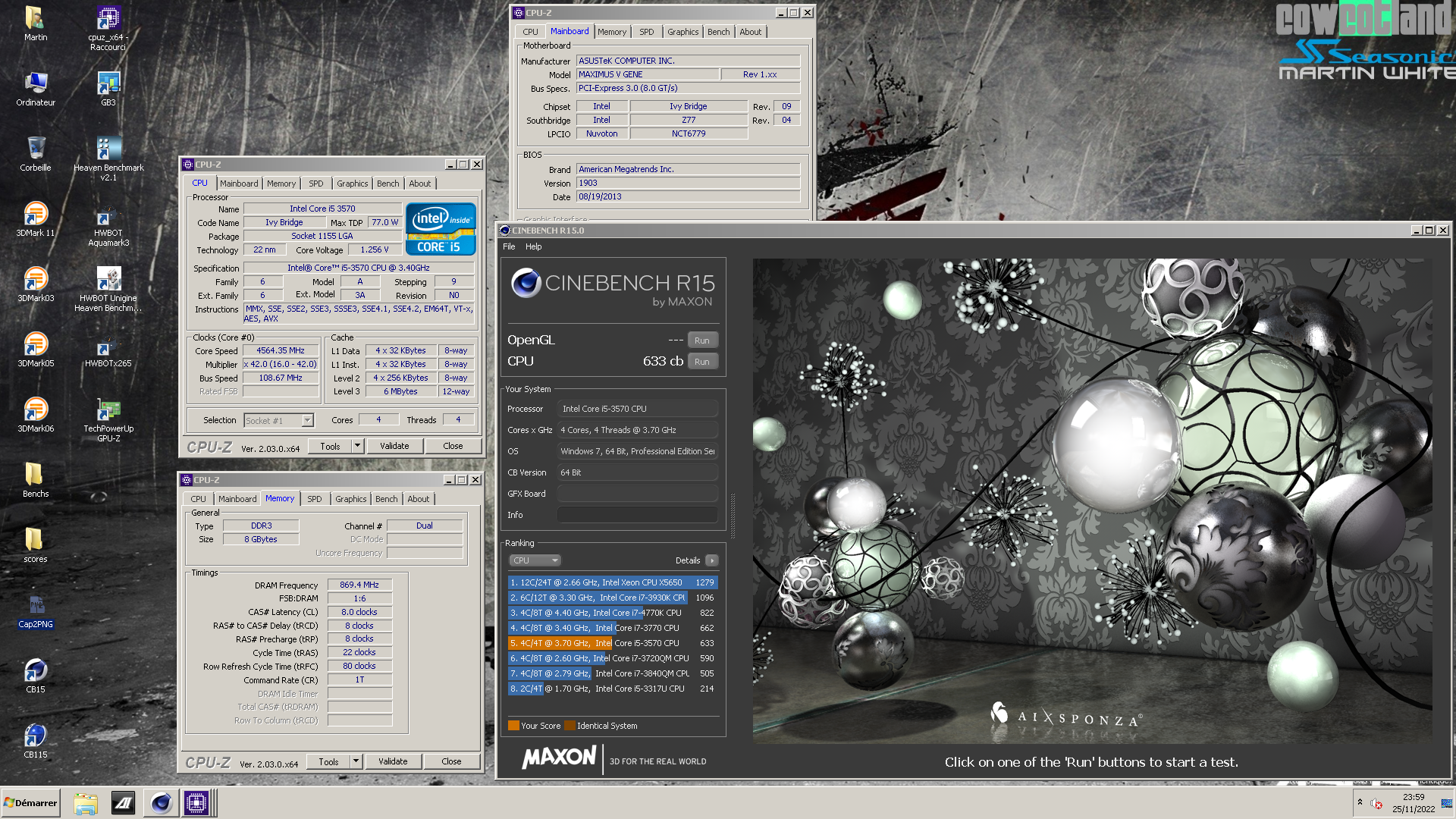Launch CB115 desktop shortcut
This screenshot has width=1456, height=819.
pos(36,740)
